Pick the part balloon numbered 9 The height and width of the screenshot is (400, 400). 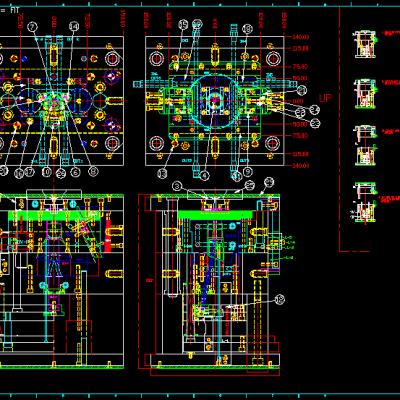point(248,172)
